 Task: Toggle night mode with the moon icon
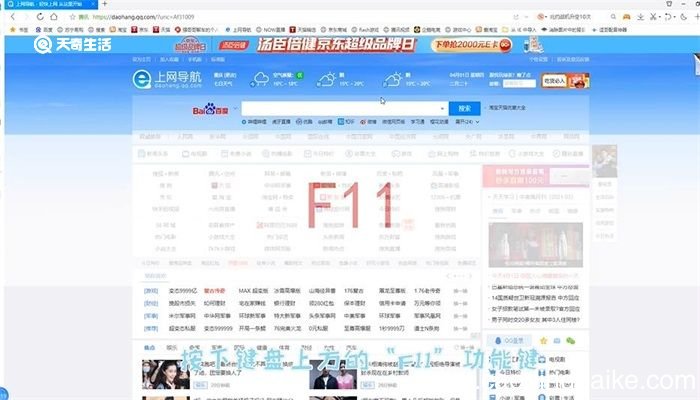click(683, 17)
